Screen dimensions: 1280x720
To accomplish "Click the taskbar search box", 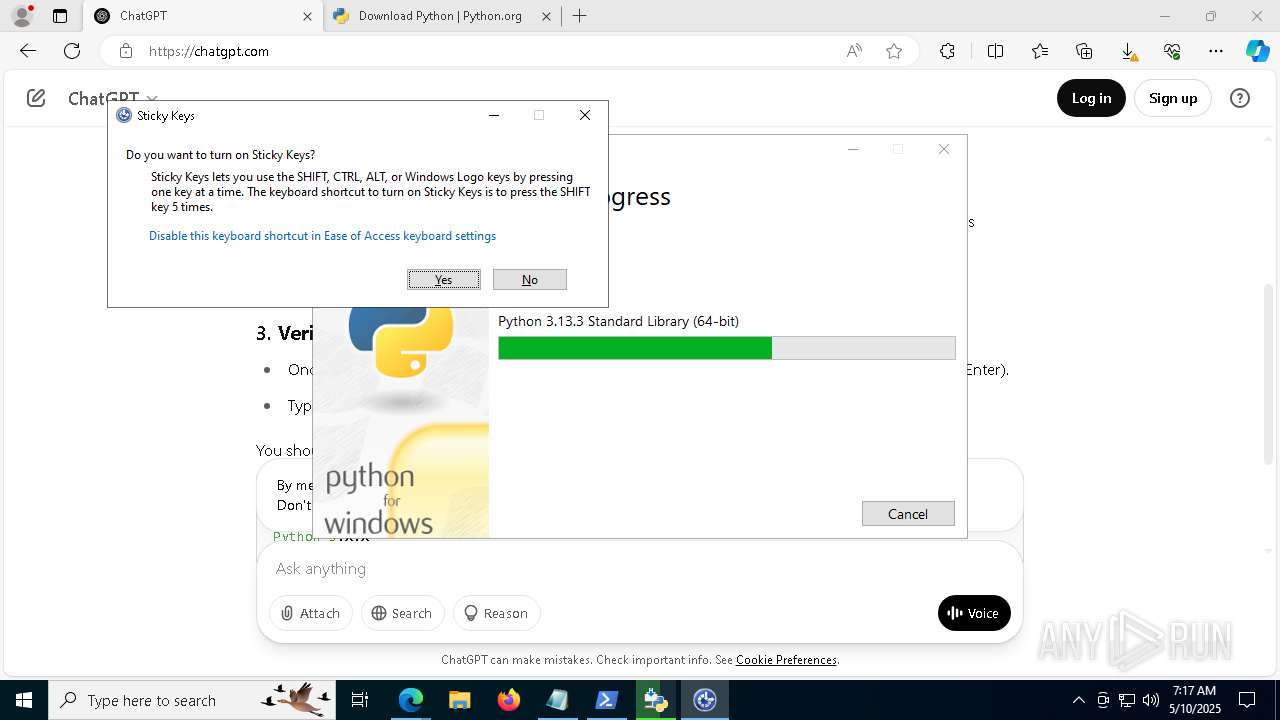I will 194,700.
